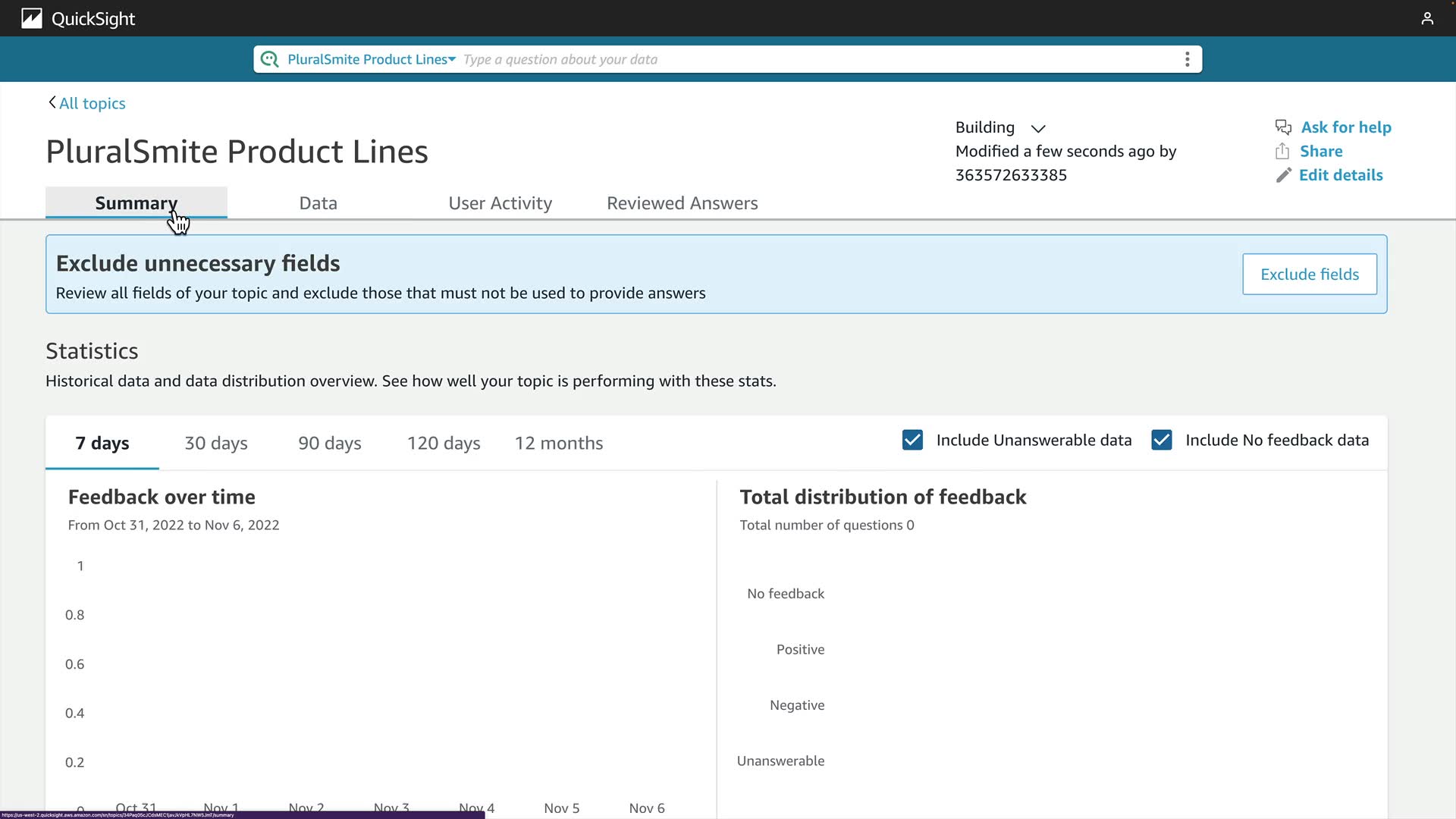Click the Ask for help chat icon
1456x819 pixels.
click(1283, 127)
